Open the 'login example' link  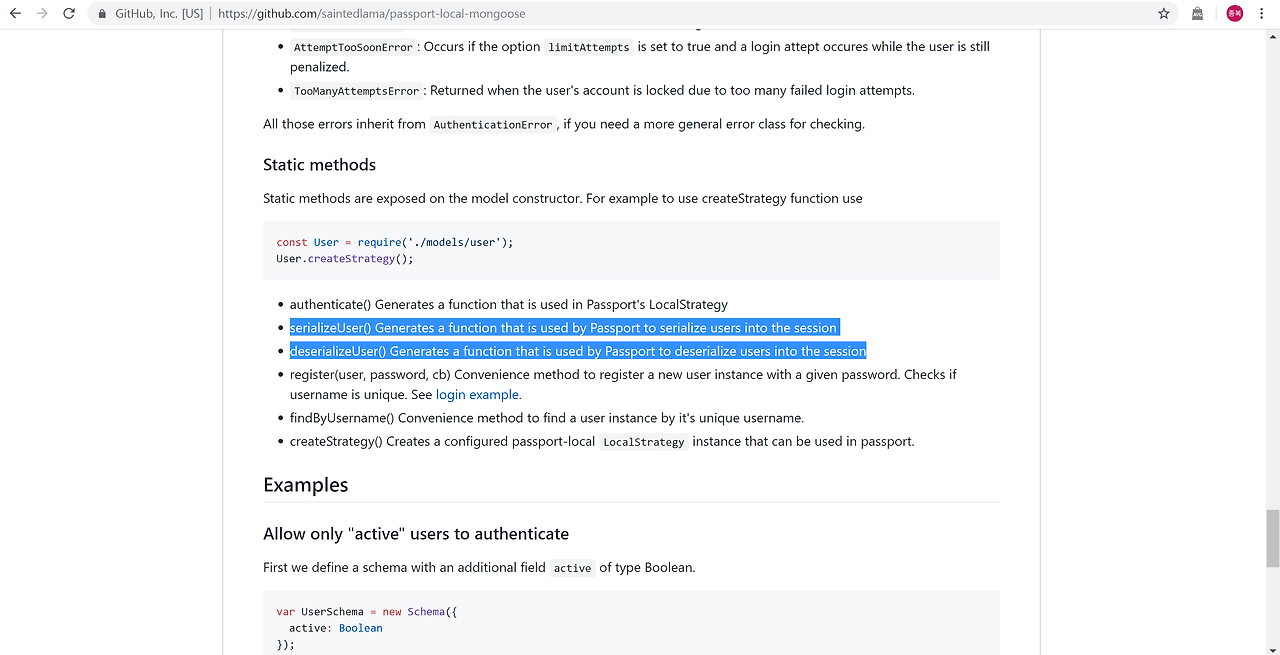tap(478, 394)
